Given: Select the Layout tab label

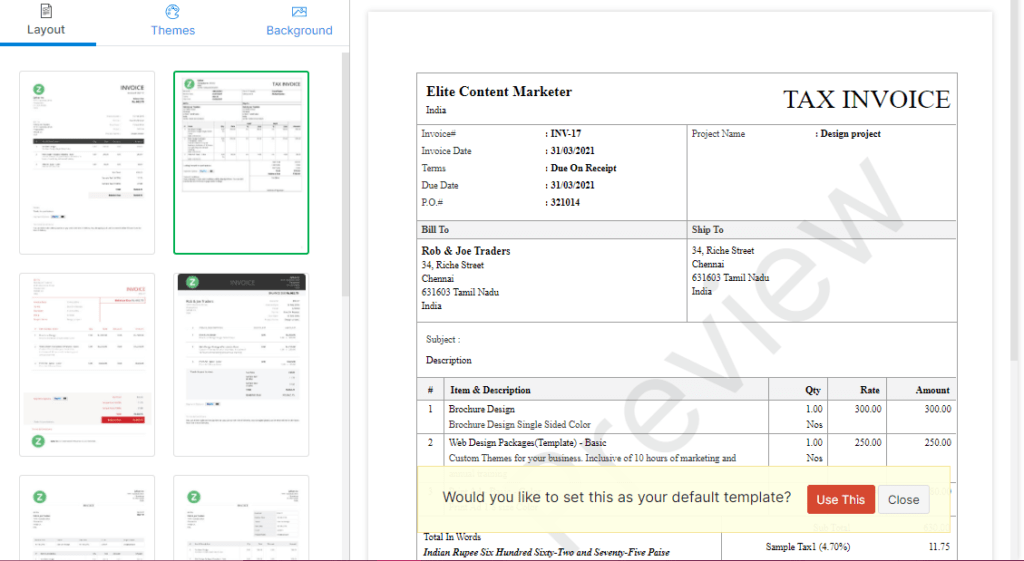Looking at the screenshot, I should [46, 30].
